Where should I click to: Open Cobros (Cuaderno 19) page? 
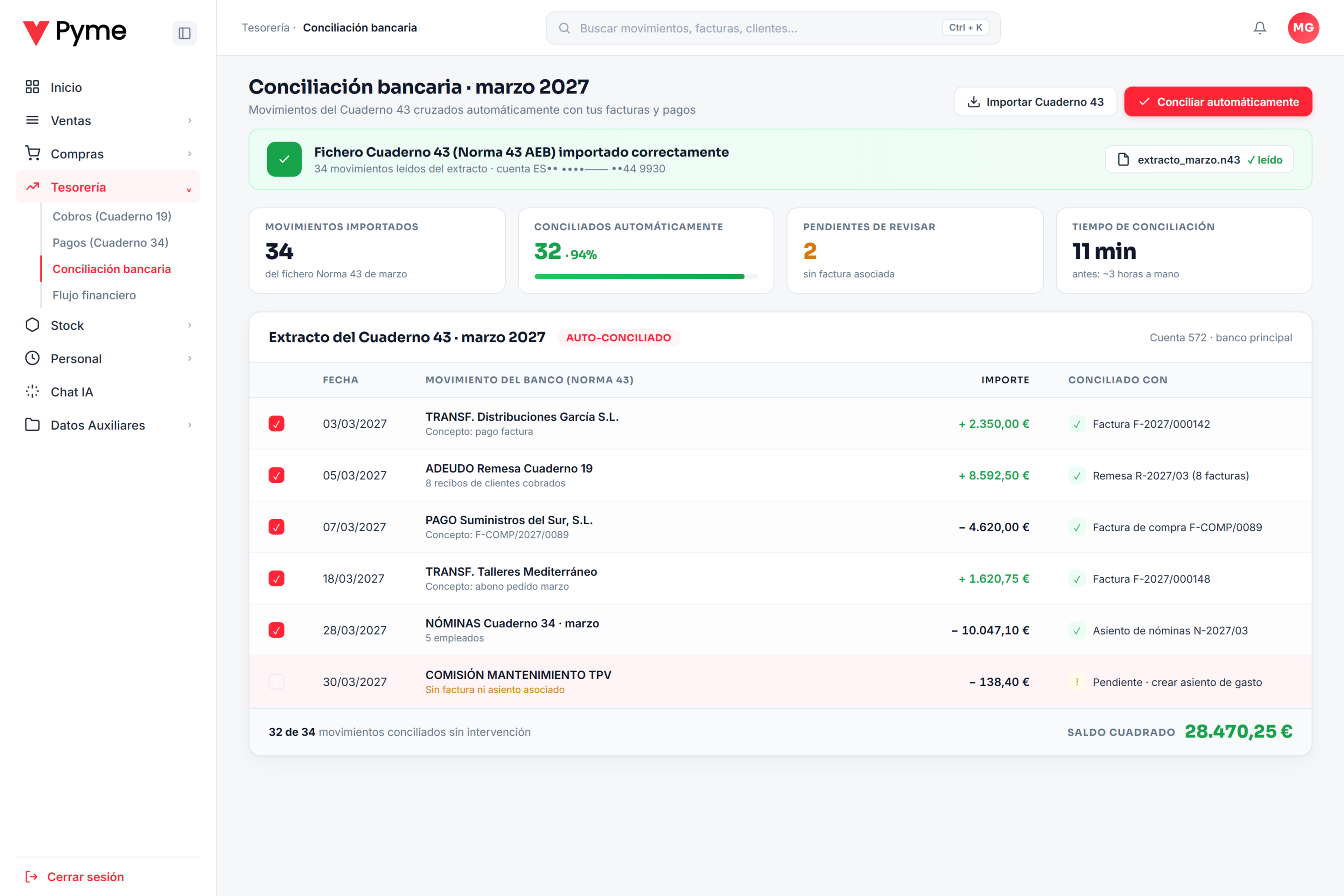point(112,216)
